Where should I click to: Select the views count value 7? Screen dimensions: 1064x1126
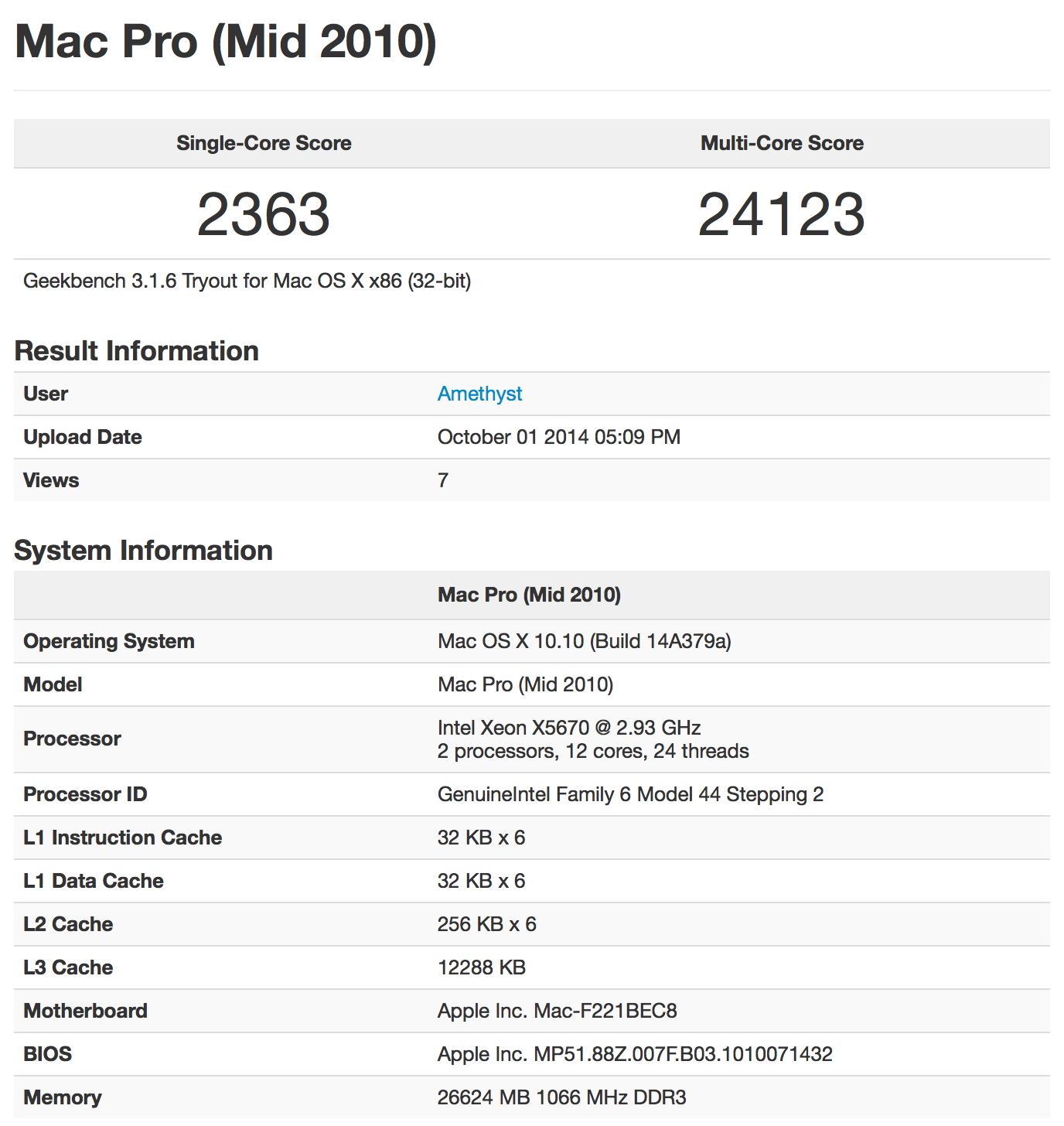point(443,480)
